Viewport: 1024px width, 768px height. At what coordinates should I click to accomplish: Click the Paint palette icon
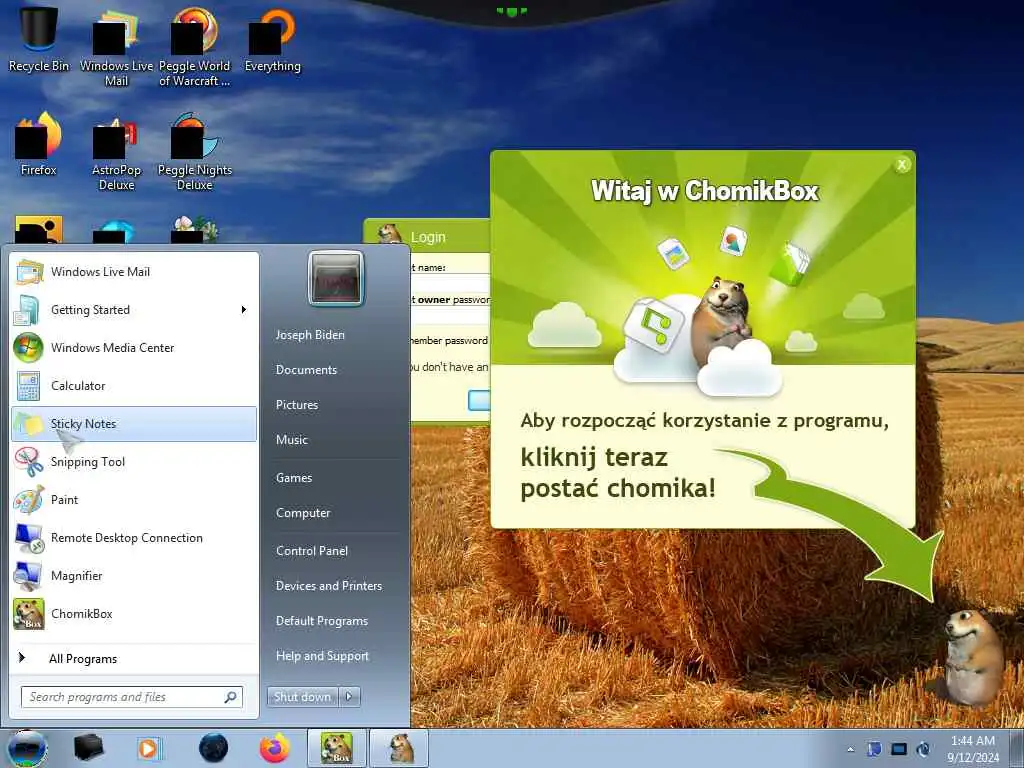[29, 500]
